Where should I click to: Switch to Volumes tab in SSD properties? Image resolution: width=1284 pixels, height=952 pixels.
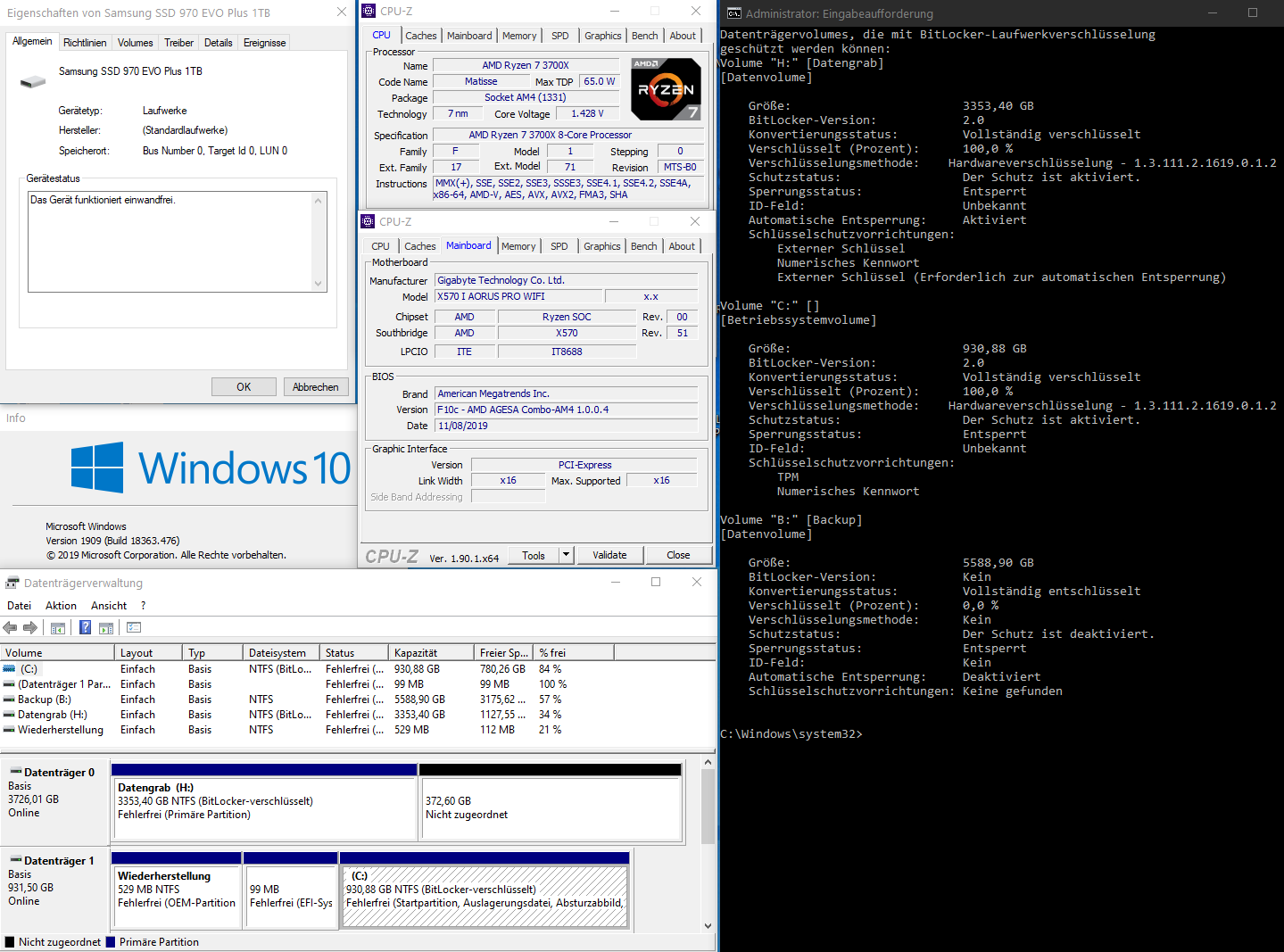135,43
